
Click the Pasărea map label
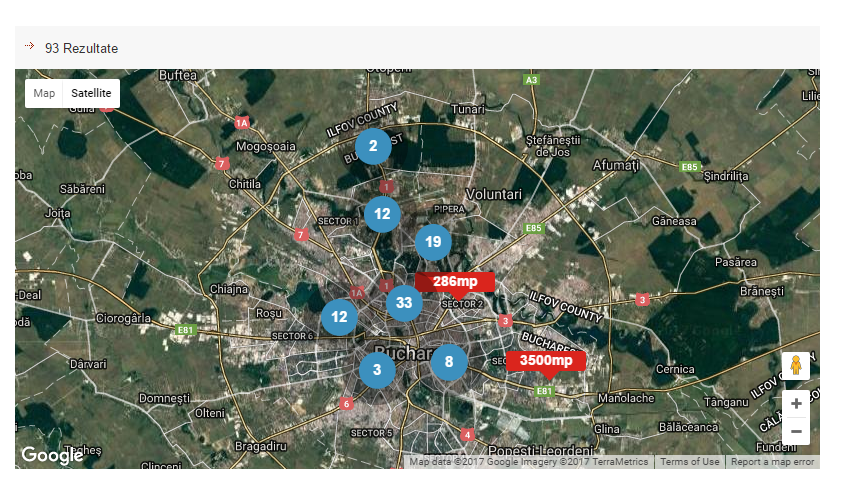click(x=736, y=263)
